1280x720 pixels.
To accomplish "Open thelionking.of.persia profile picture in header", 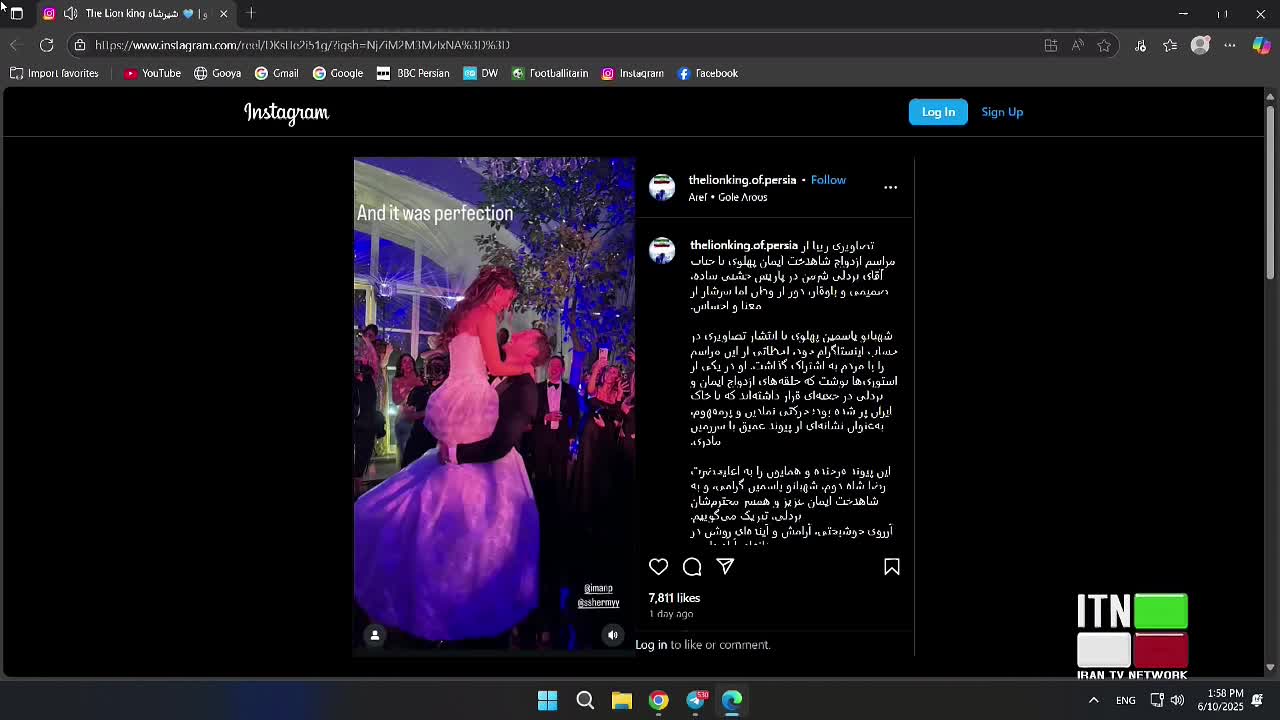I will pyautogui.click(x=662, y=187).
